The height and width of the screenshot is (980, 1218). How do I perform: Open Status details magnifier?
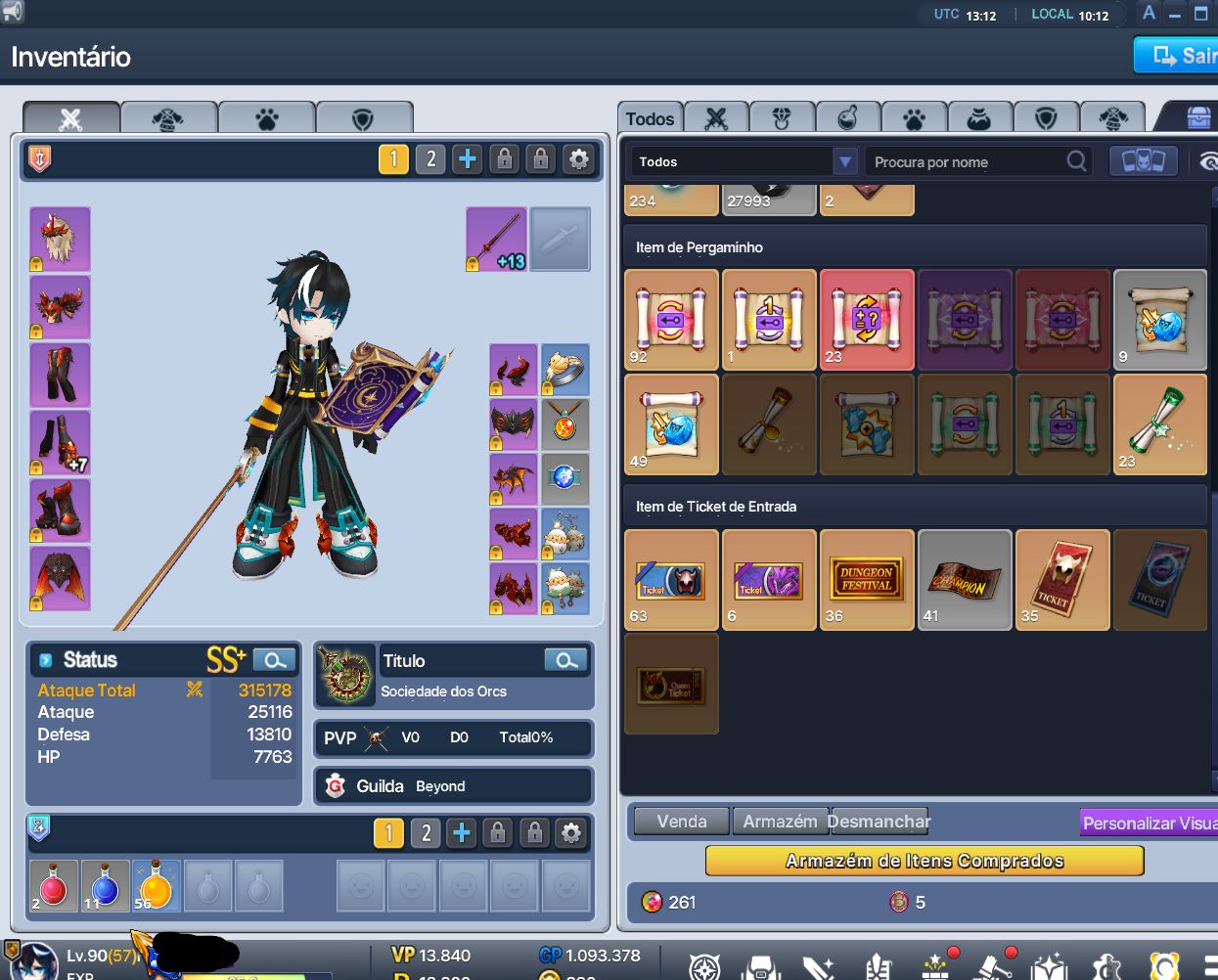click(x=275, y=660)
